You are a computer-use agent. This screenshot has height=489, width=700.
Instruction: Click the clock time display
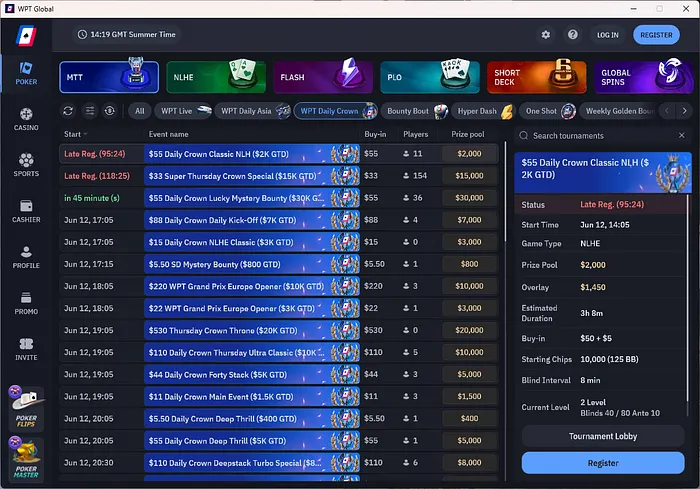(127, 34)
